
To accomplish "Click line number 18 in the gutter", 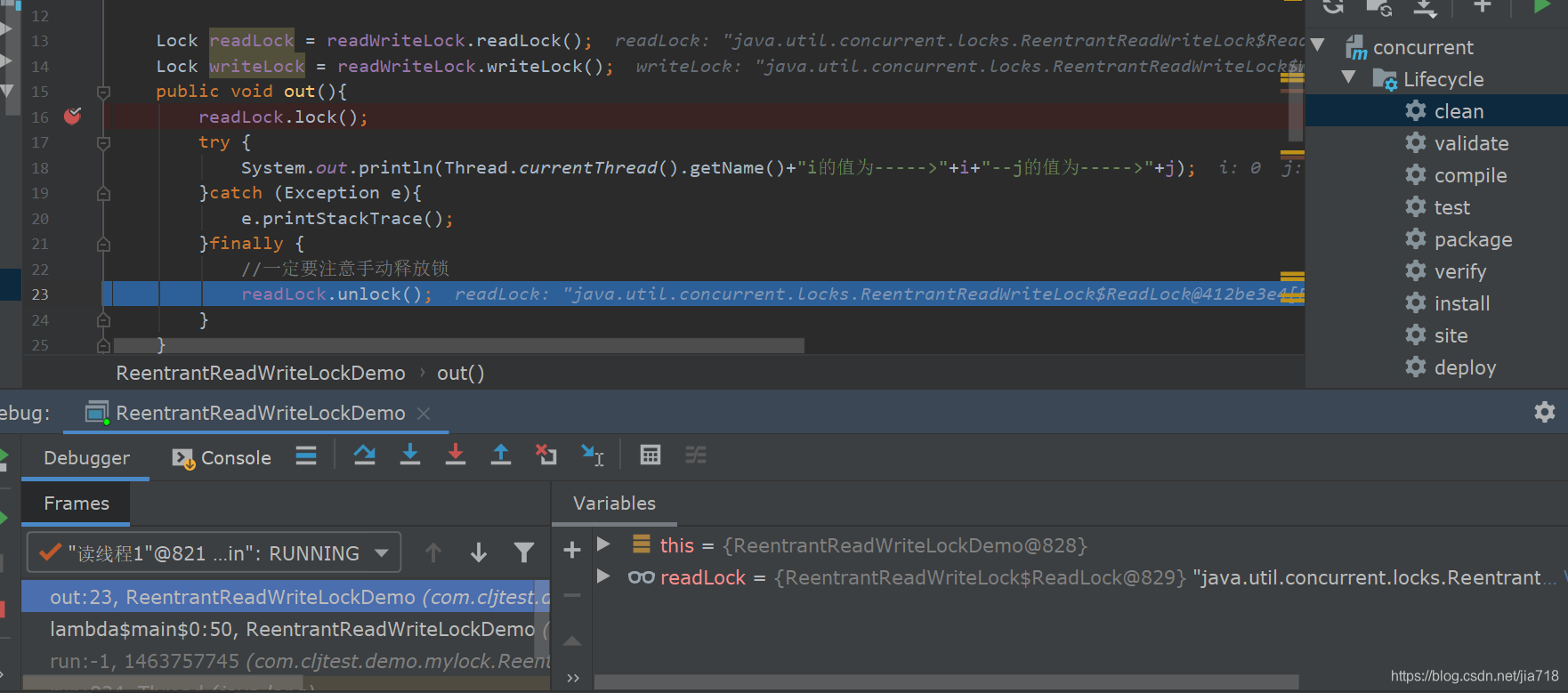I will click(x=40, y=168).
